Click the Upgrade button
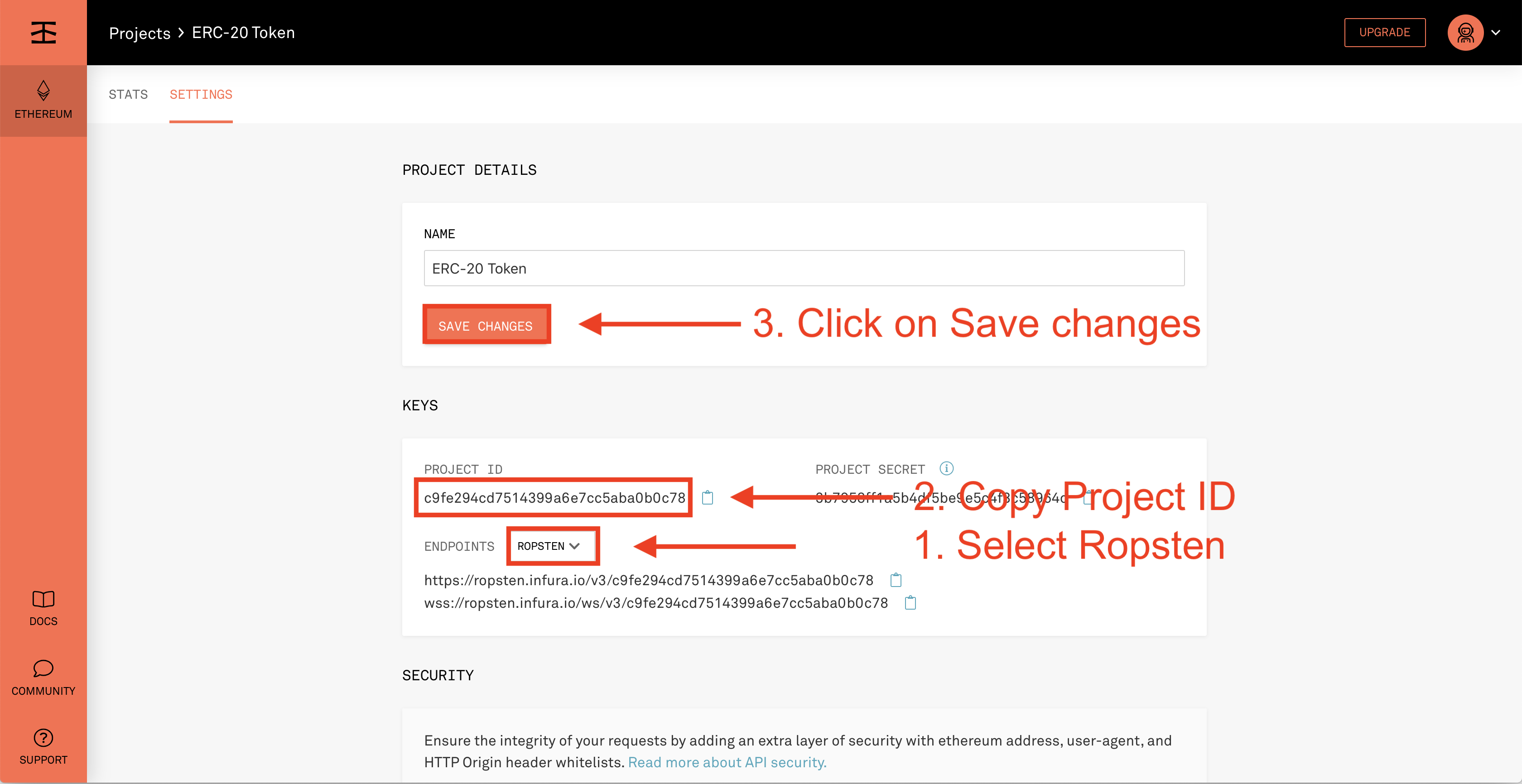The width and height of the screenshot is (1522, 784). coord(1384,33)
